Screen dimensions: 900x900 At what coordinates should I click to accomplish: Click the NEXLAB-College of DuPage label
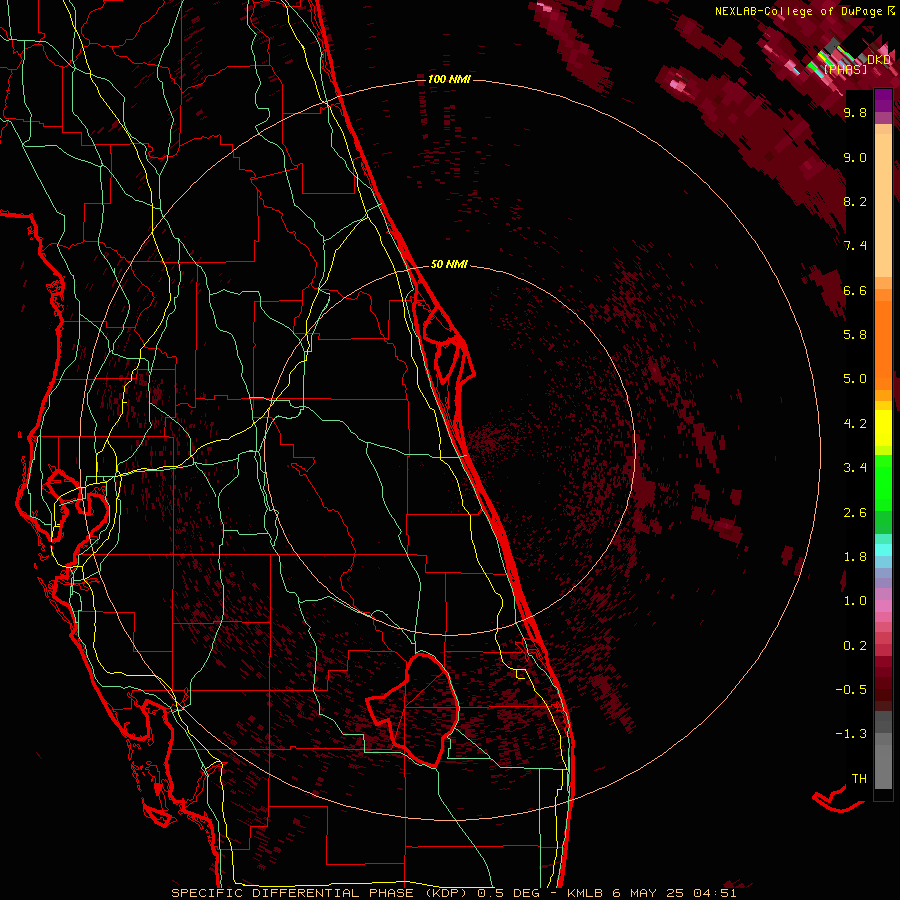(x=799, y=11)
